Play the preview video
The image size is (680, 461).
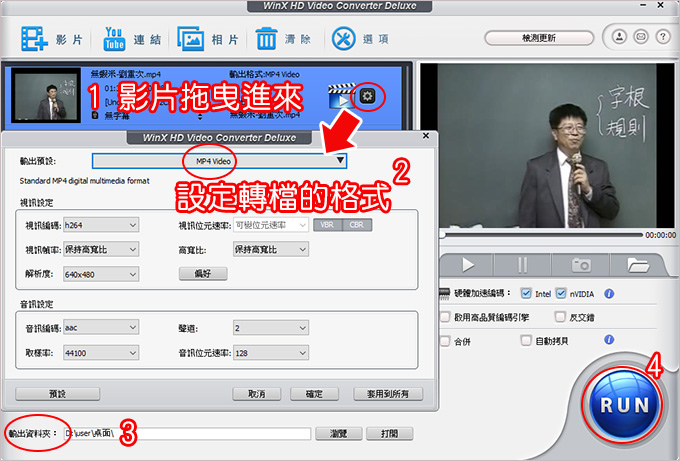pyautogui.click(x=468, y=264)
